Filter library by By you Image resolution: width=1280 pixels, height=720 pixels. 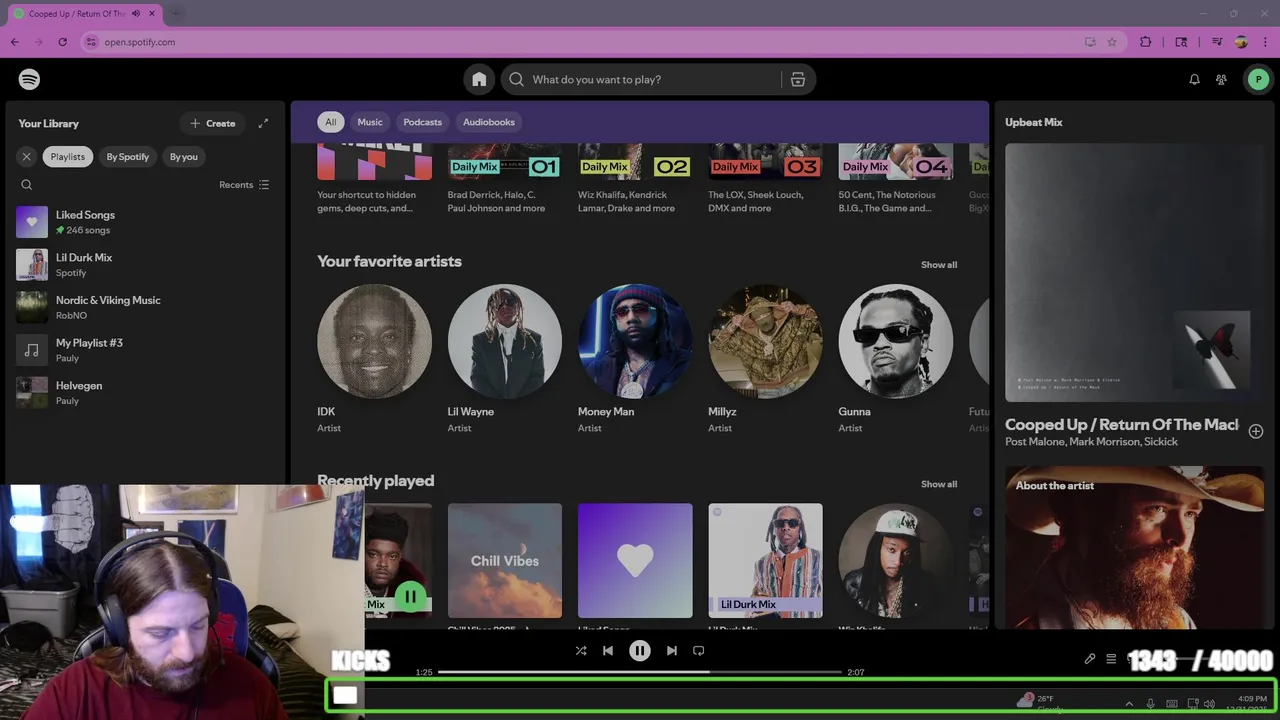pyautogui.click(x=184, y=156)
